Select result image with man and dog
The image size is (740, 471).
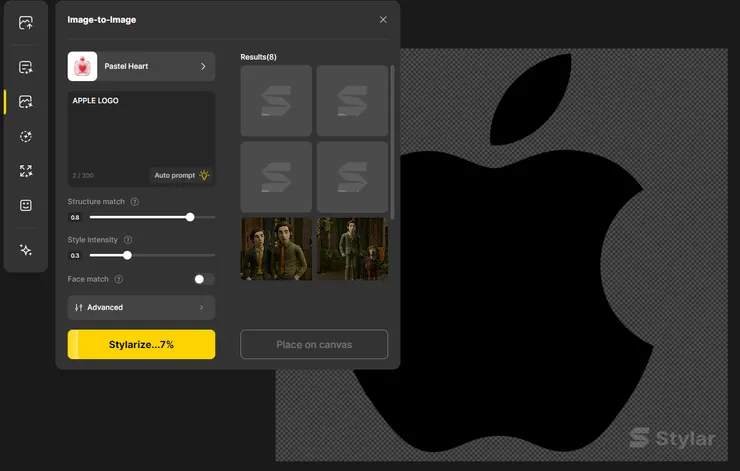pos(352,249)
